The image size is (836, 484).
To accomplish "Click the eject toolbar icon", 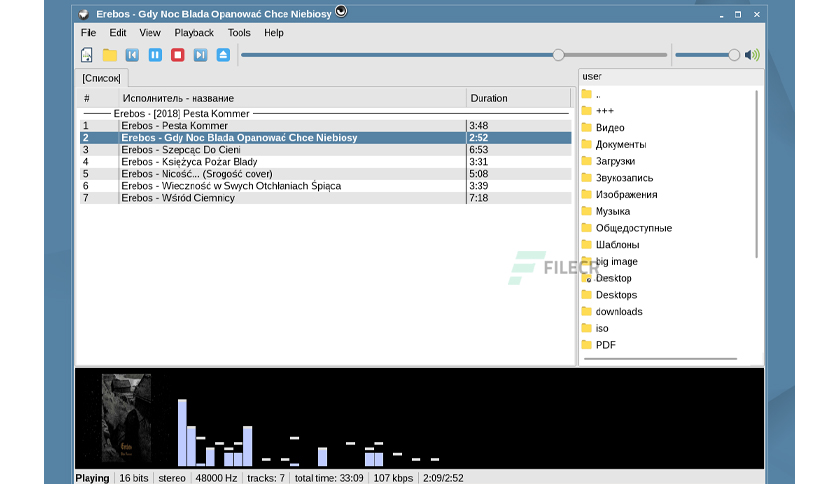I will [x=223, y=55].
